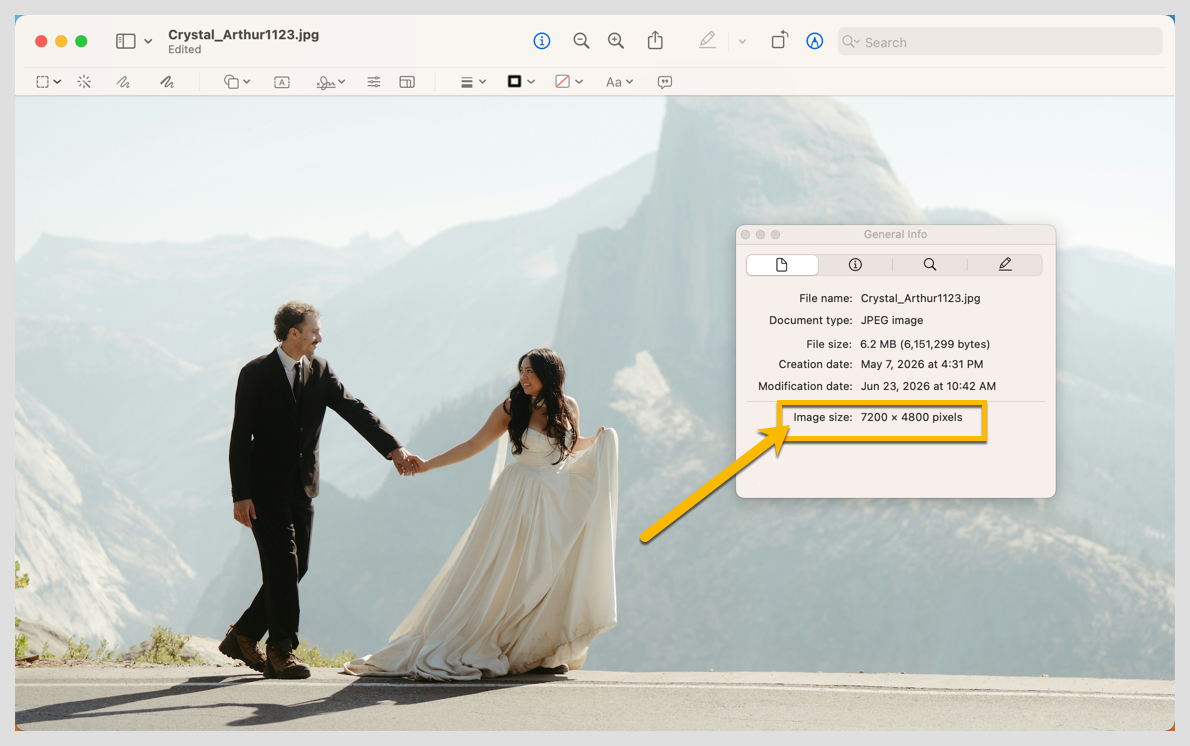
Task: Switch to the Annotations pencil tab
Action: pos(1005,265)
